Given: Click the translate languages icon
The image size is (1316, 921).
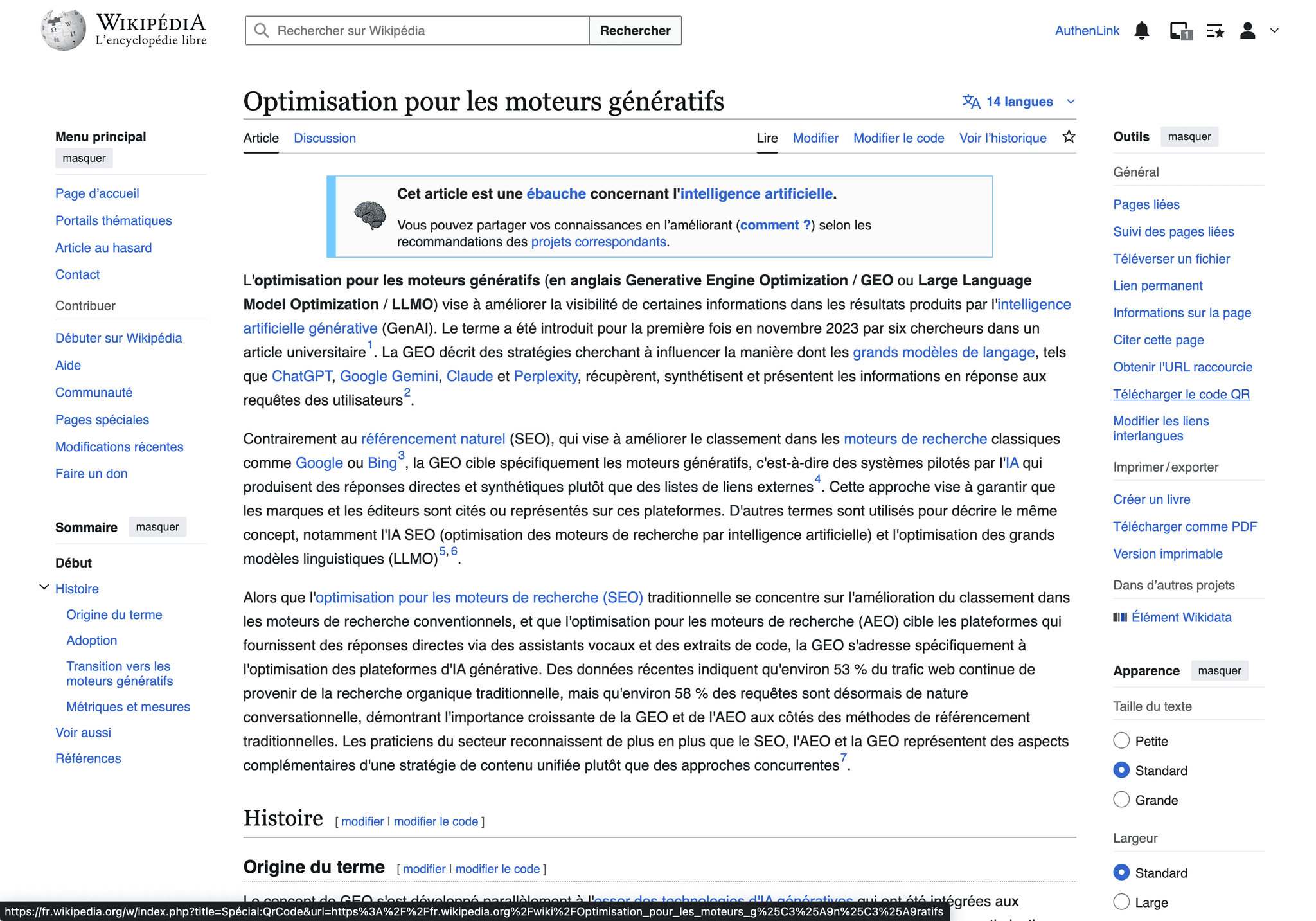Looking at the screenshot, I should [970, 102].
